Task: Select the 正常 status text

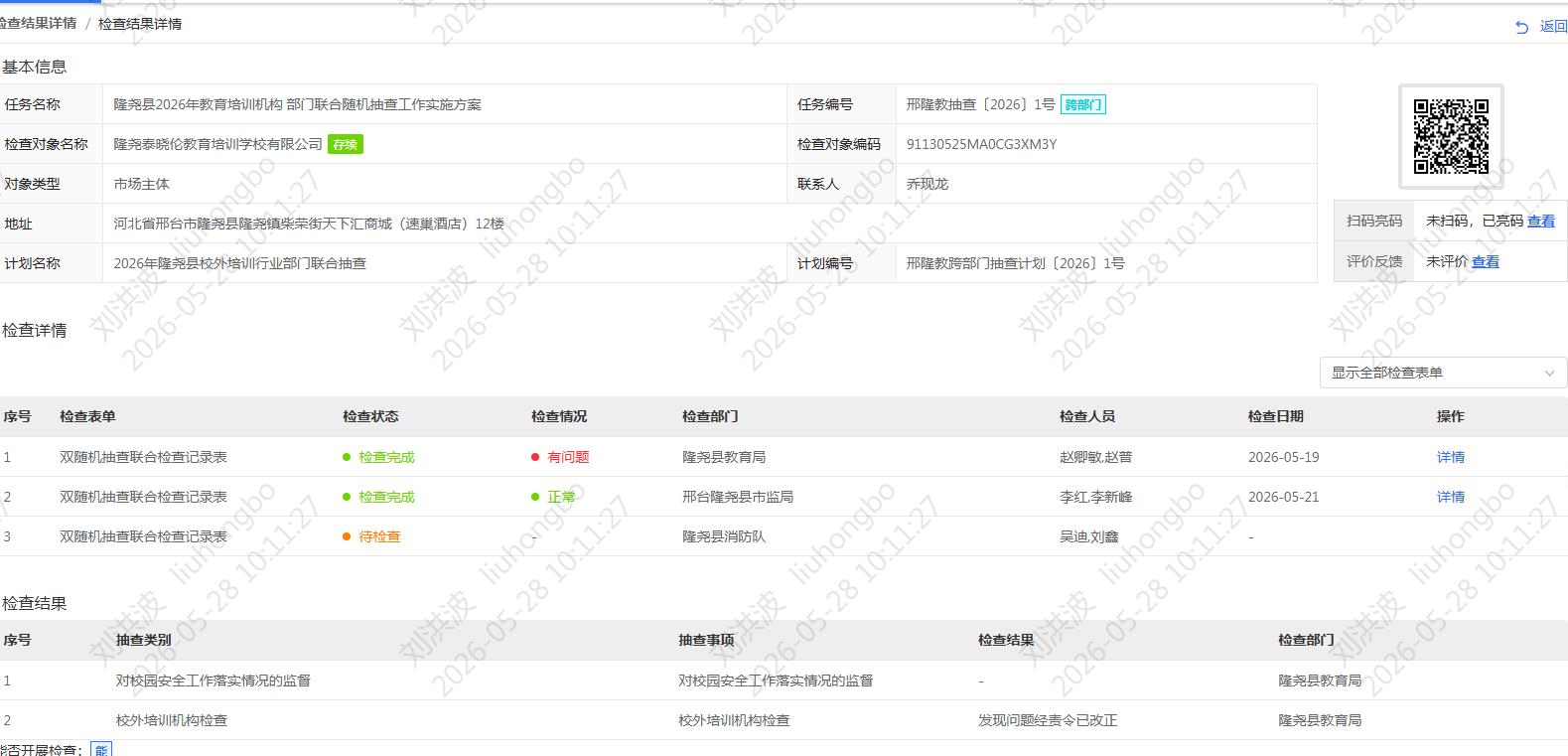Action: click(x=561, y=497)
